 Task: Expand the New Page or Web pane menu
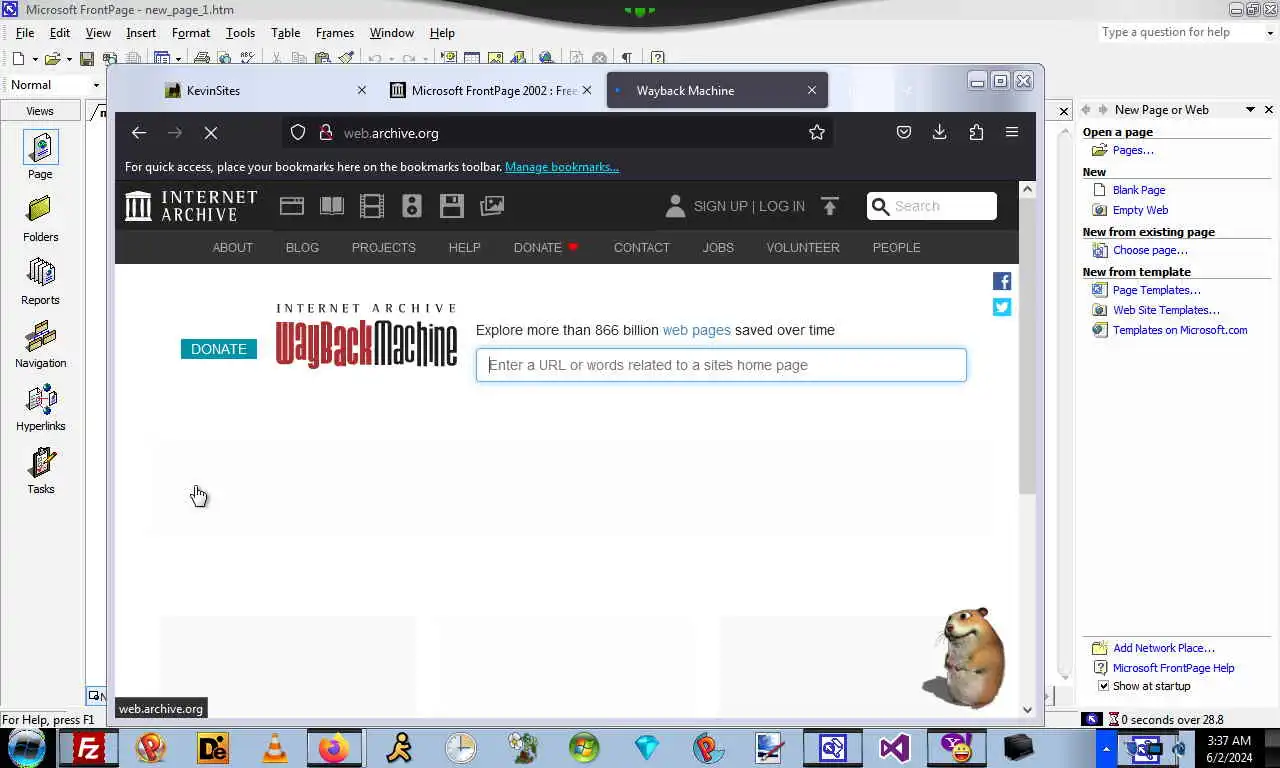(x=1250, y=110)
